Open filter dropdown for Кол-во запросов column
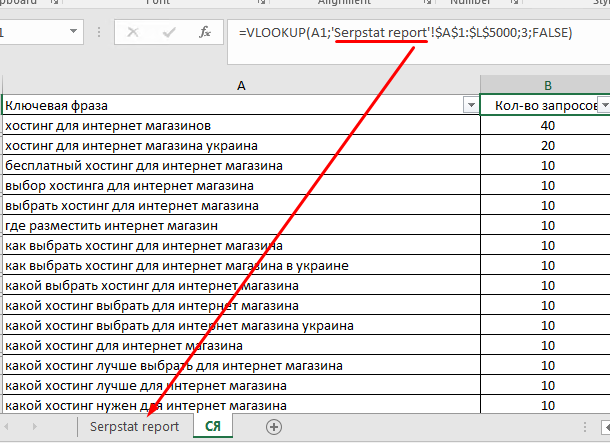 pyautogui.click(x=605, y=105)
